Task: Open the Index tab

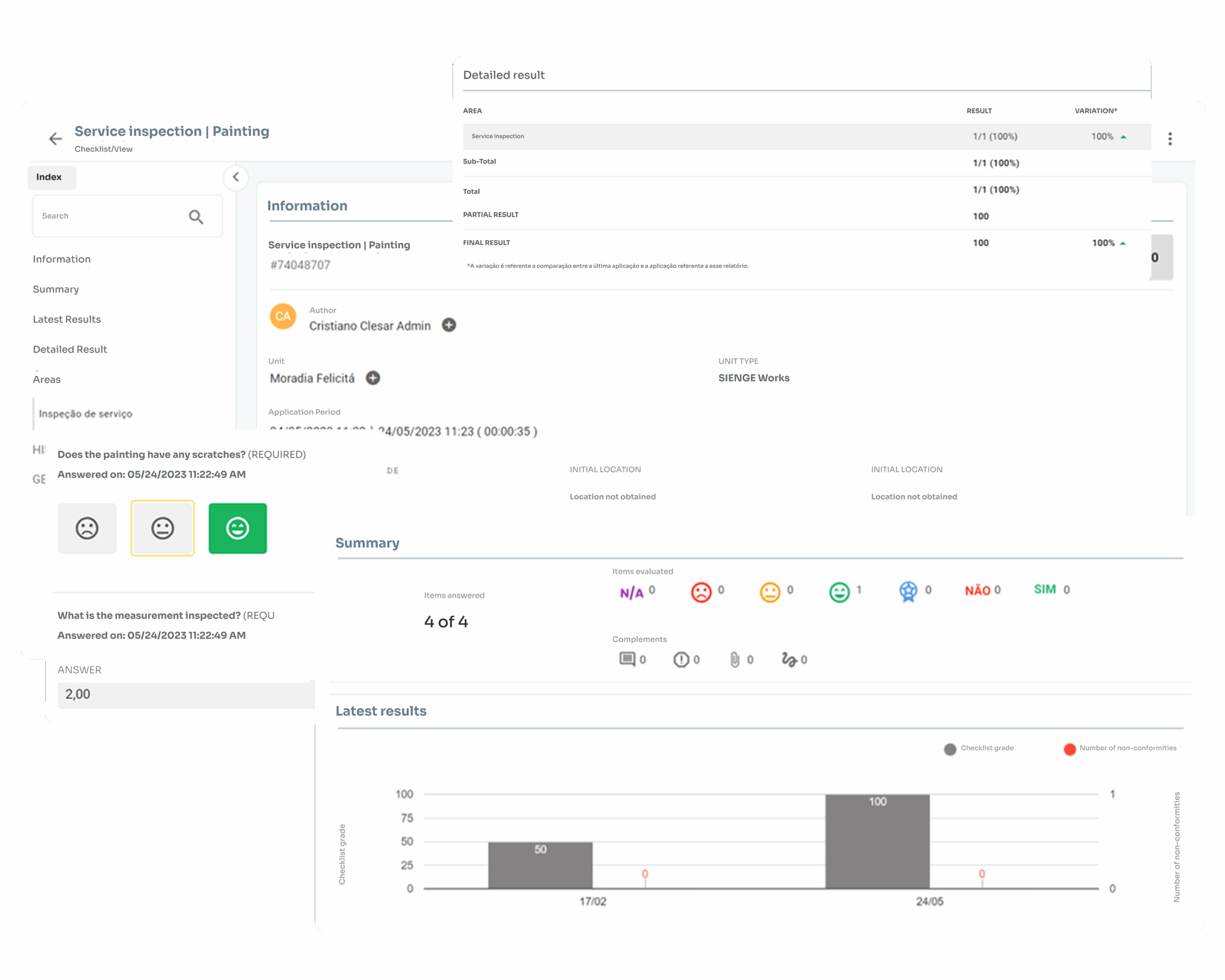Action: point(49,177)
